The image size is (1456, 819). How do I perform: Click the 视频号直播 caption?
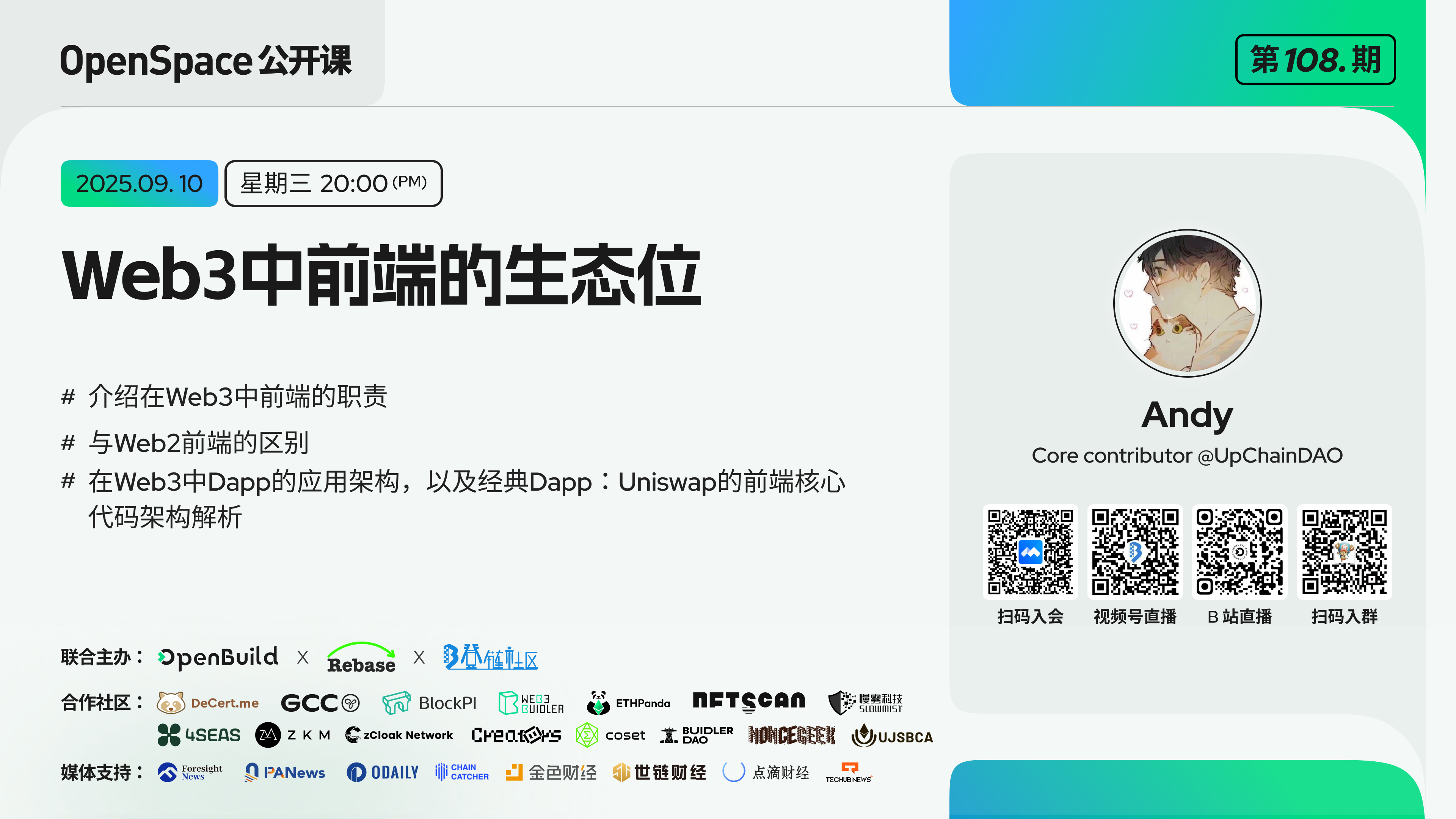coord(1135,616)
